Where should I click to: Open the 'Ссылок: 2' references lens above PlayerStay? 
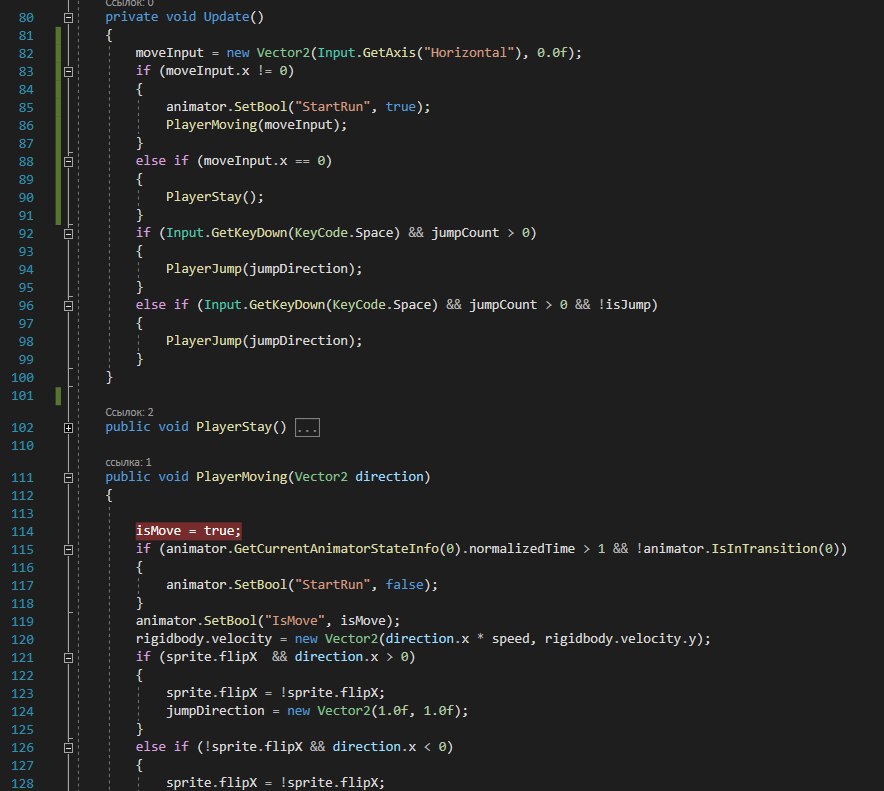pyautogui.click(x=129, y=412)
